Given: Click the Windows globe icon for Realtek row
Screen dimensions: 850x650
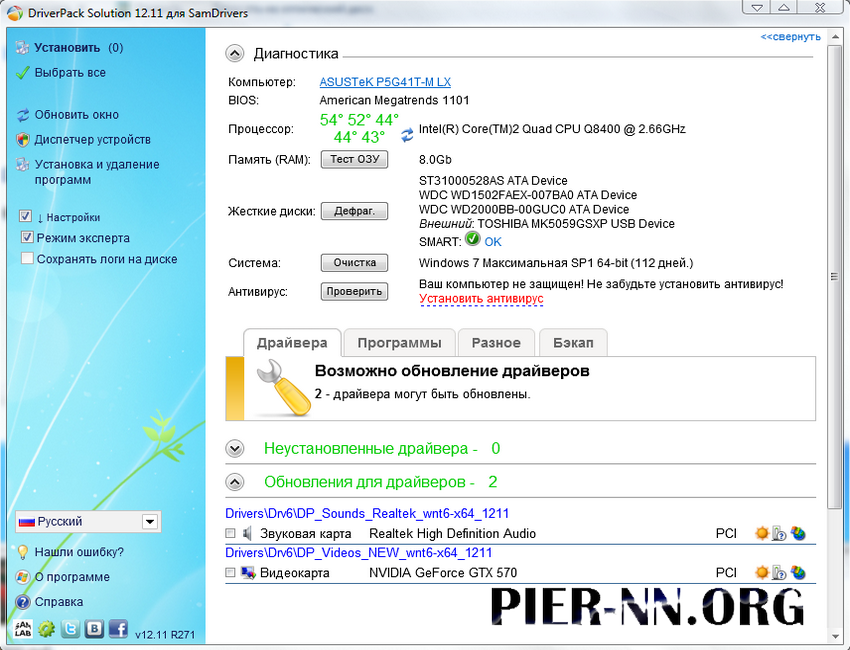Looking at the screenshot, I should [798, 533].
